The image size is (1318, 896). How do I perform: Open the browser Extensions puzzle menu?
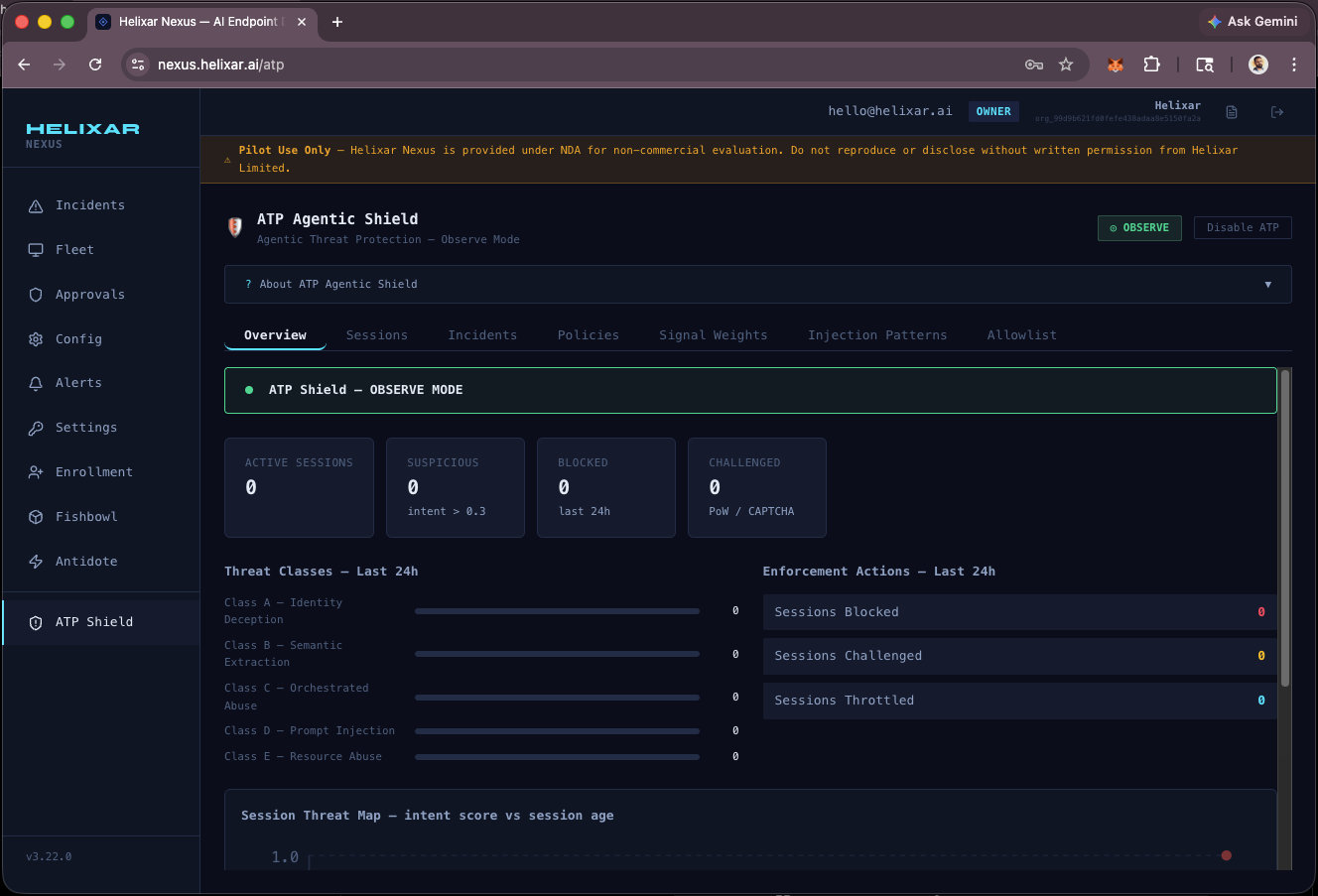(x=1151, y=64)
